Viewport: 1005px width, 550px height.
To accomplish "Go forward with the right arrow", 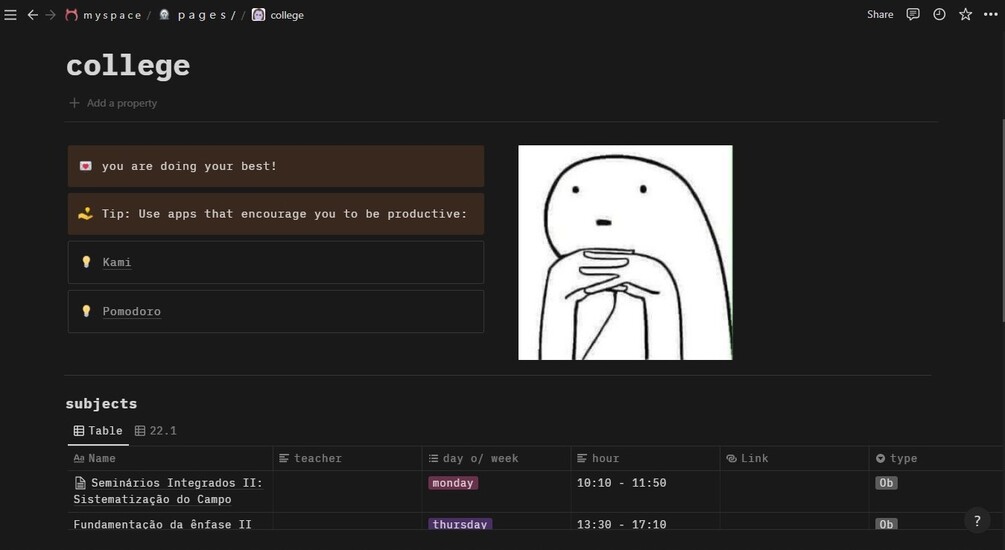I will (x=51, y=15).
